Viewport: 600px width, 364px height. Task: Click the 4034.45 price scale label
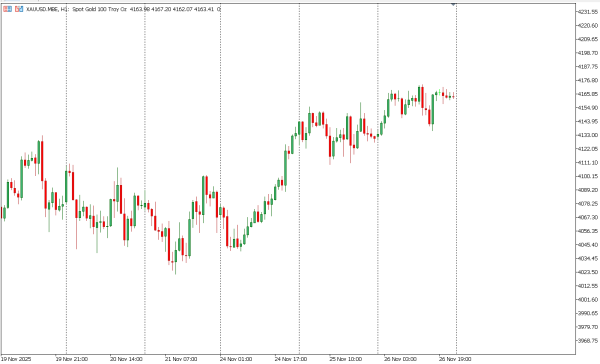588,259
